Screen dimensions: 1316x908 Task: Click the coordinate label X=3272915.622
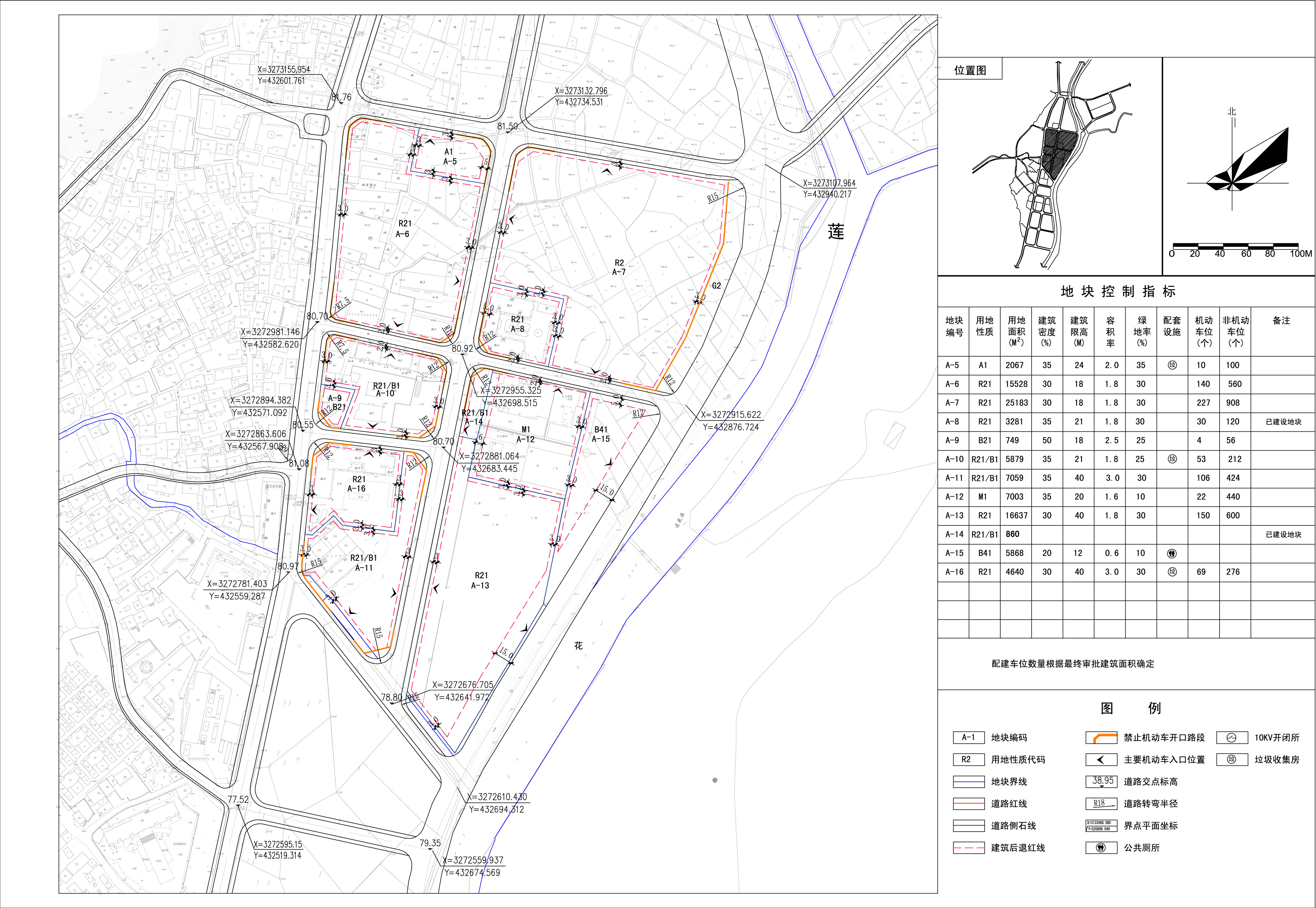731,415
